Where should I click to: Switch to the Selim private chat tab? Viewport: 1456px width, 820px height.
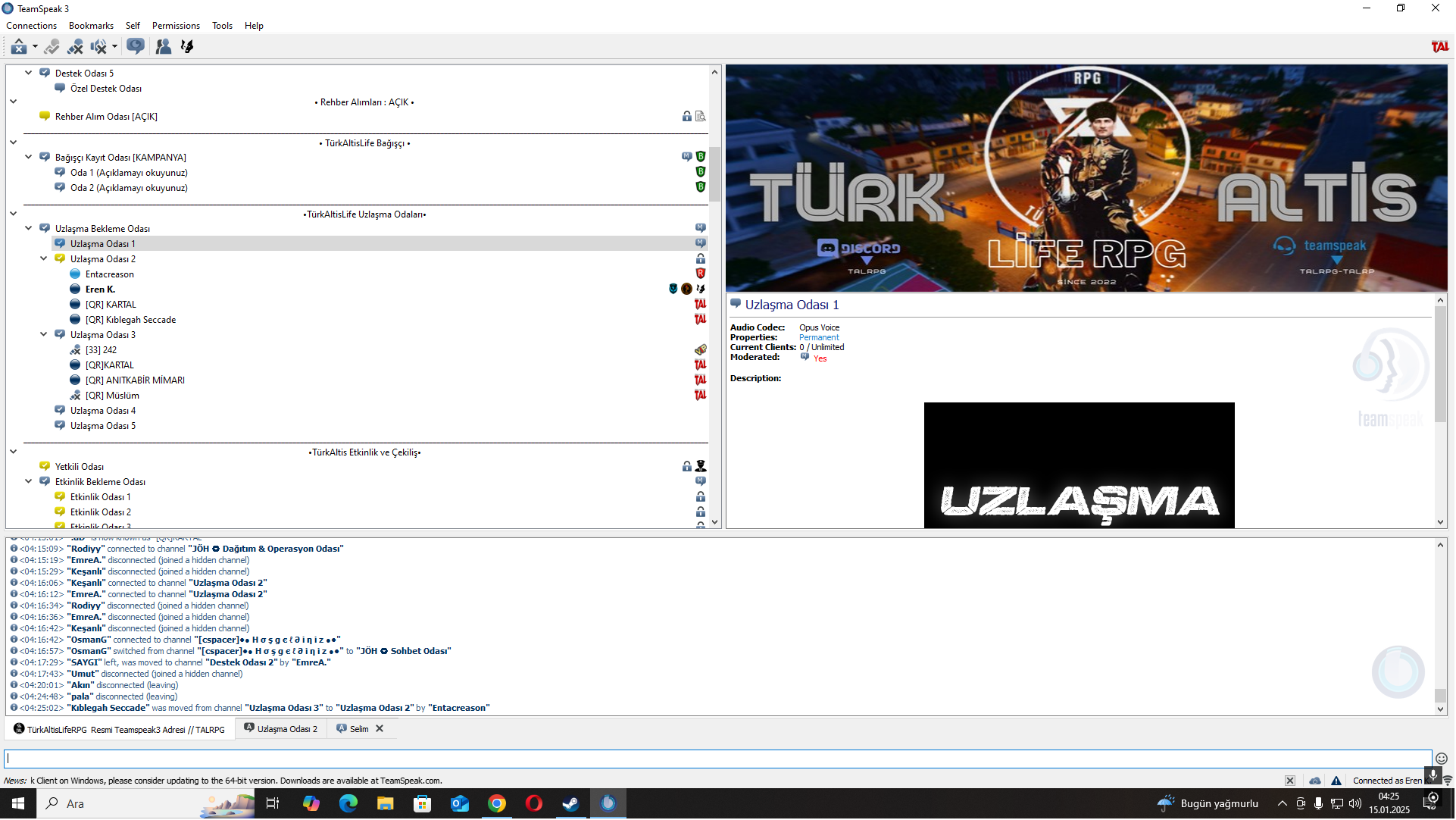click(353, 730)
